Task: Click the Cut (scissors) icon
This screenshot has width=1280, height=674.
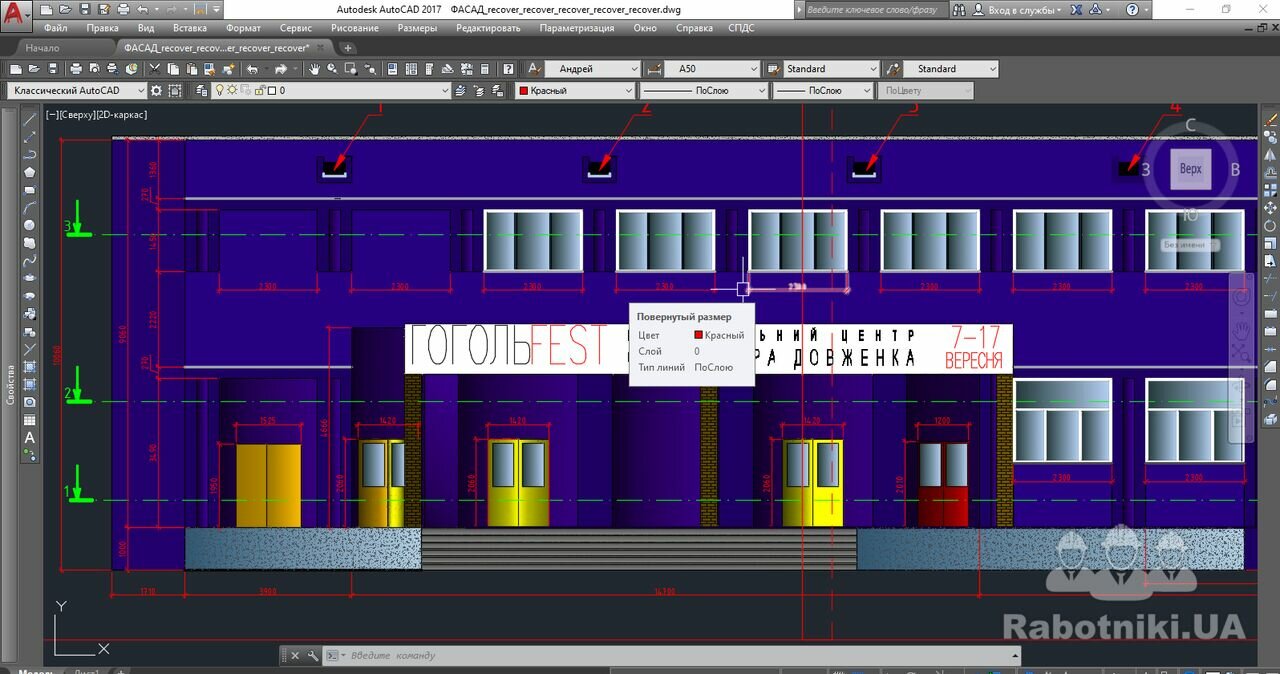Action: (x=154, y=69)
